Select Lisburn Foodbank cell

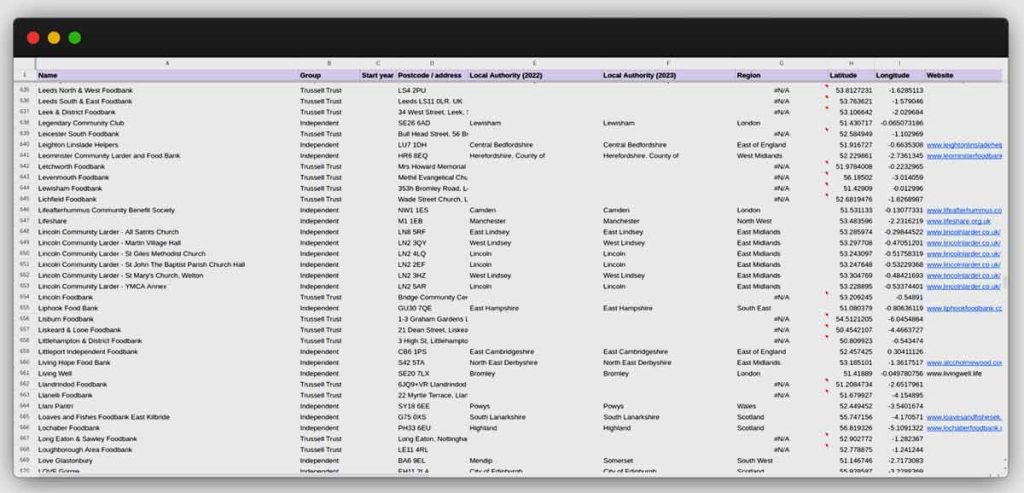[x=167, y=319]
